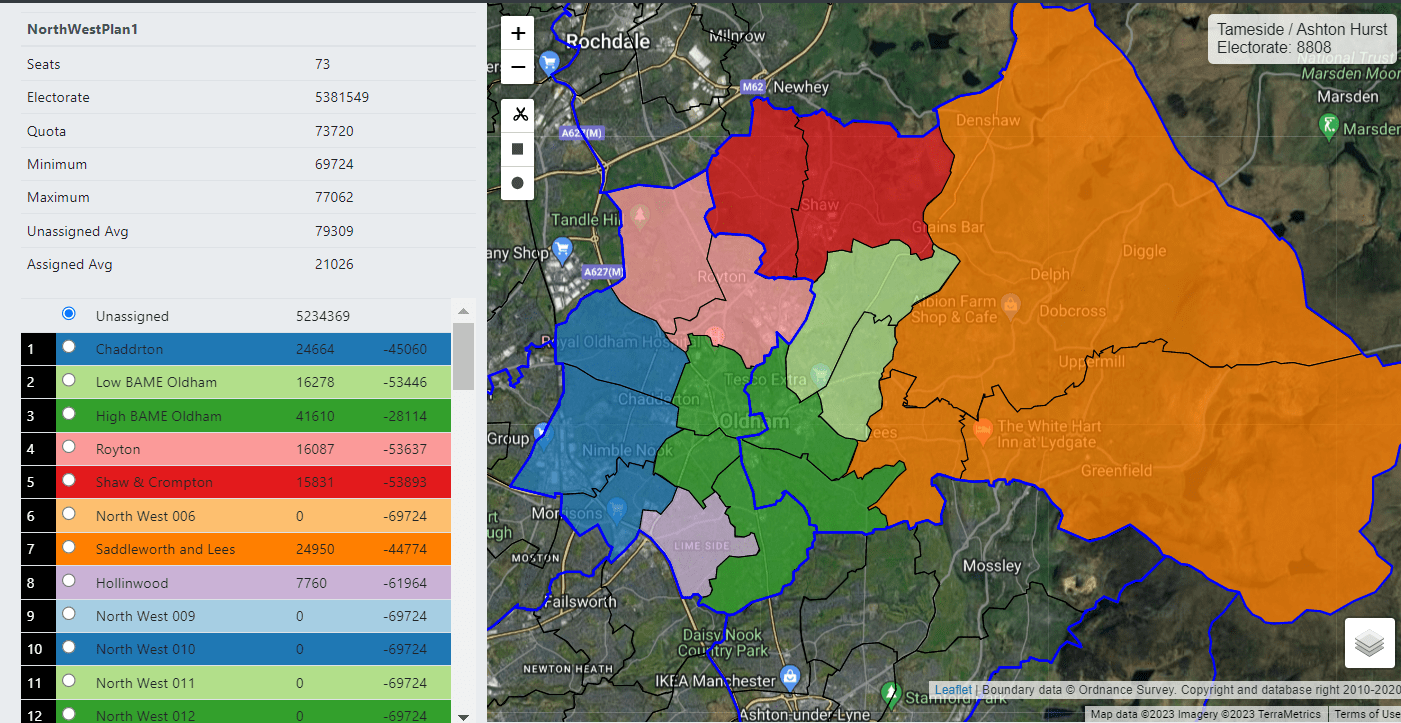The width and height of the screenshot is (1401, 723).
Task: Select the rectangle selection tool
Action: click(517, 148)
